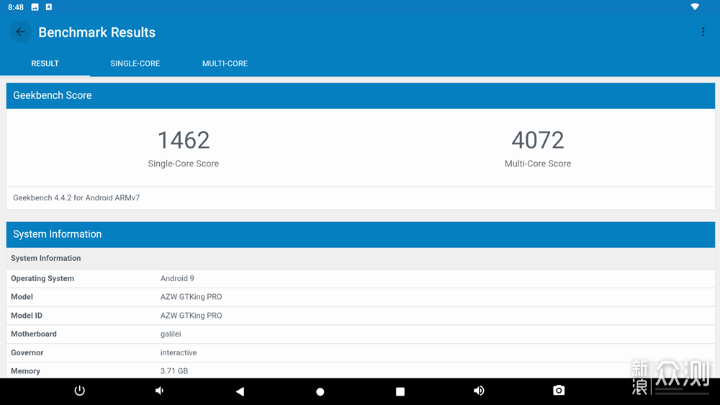
Task: Open recent apps with square button
Action: click(400, 391)
